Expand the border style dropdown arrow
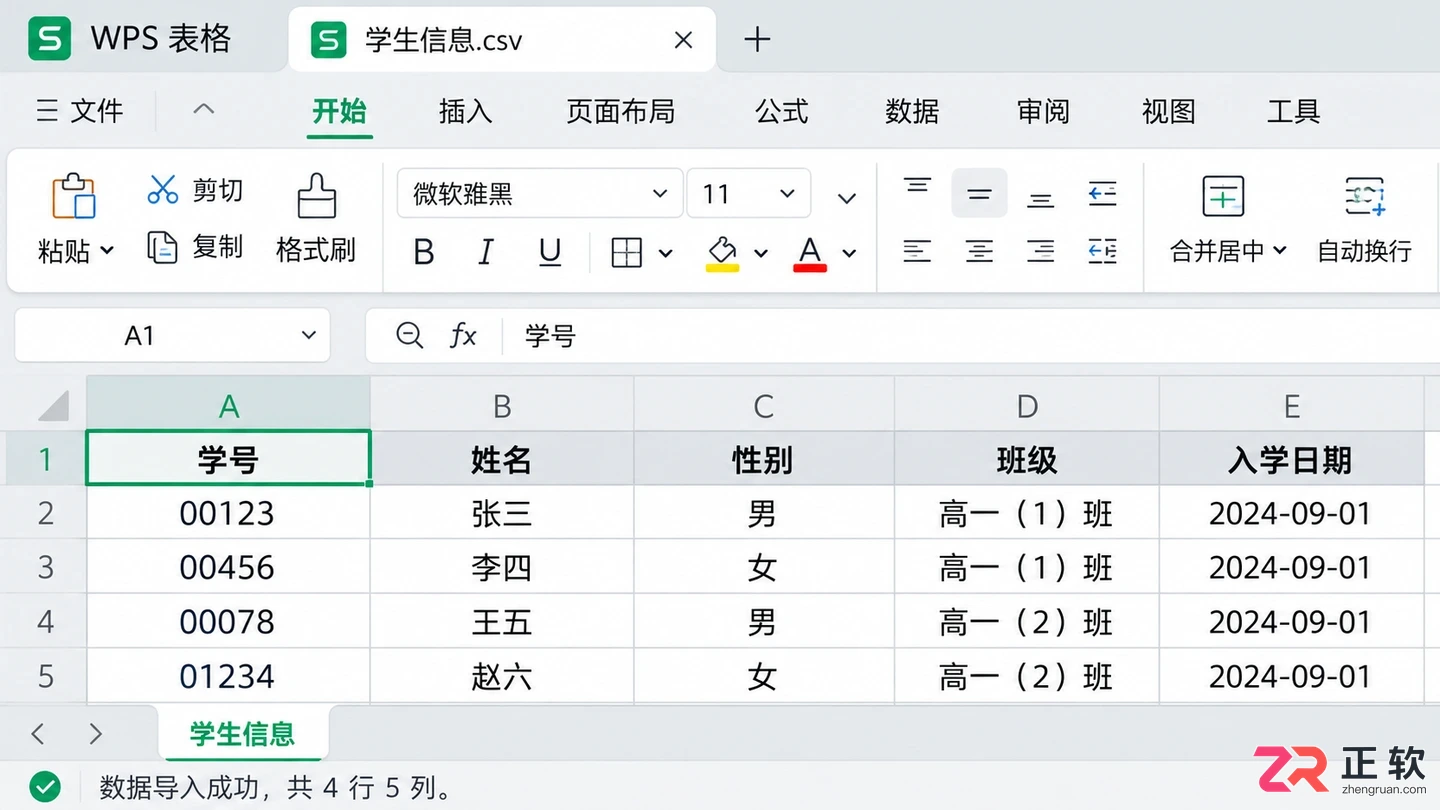 click(x=666, y=254)
